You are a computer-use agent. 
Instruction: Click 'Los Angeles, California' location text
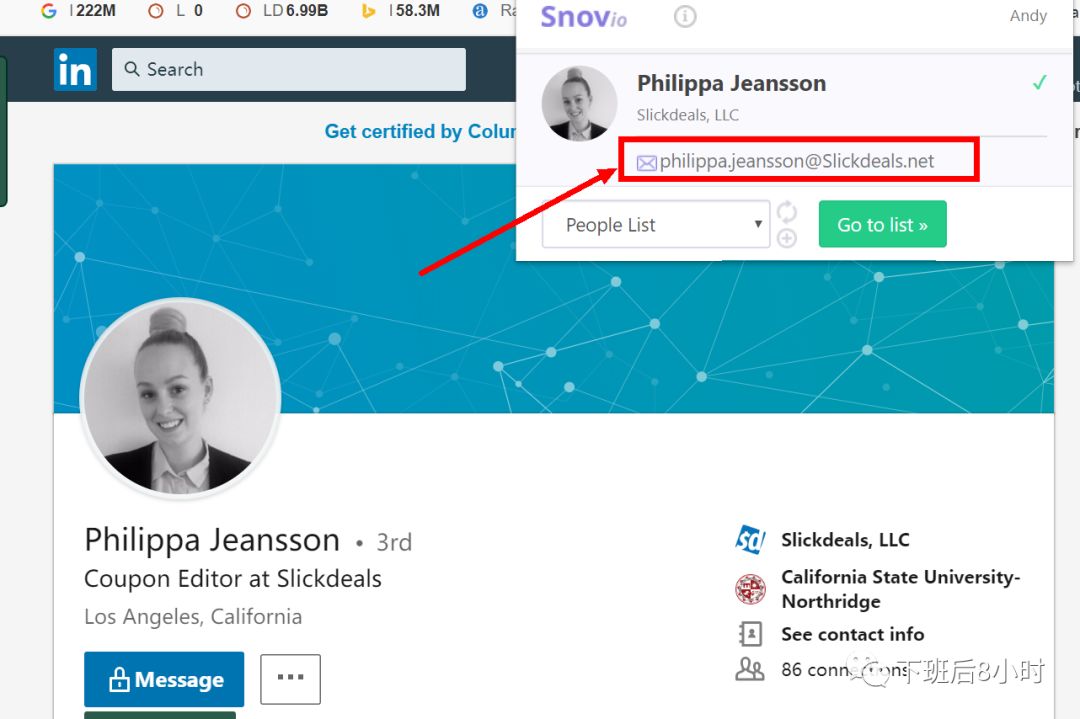(x=193, y=616)
